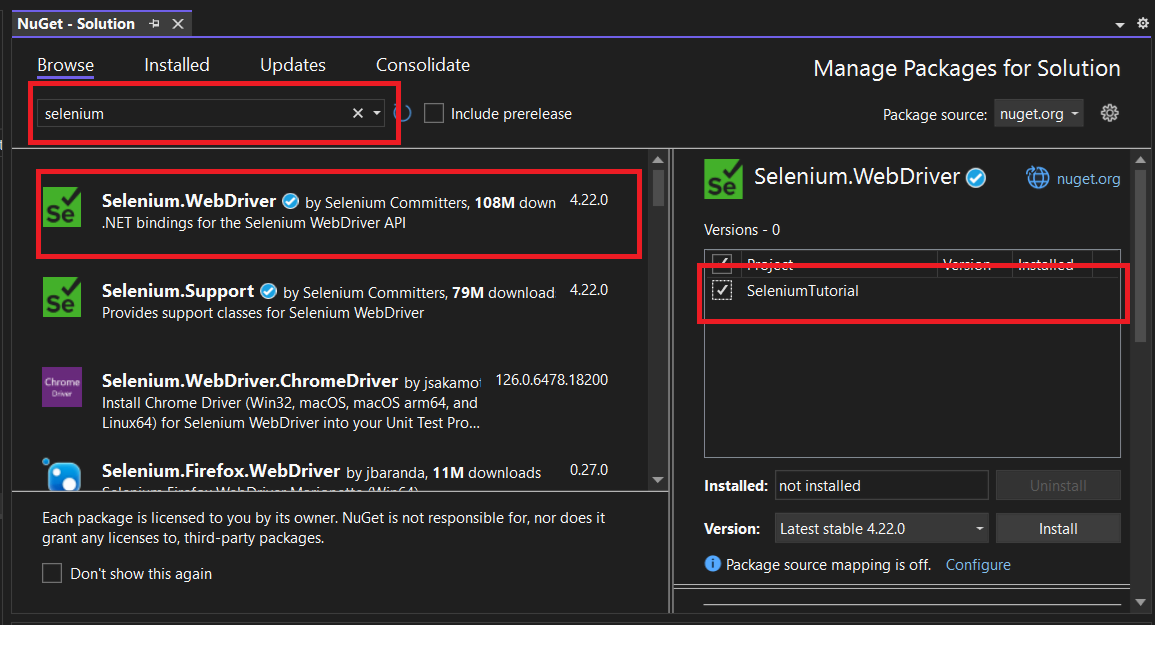This screenshot has height=648, width=1155.
Task: Open the Version dropdown showing Latest stable 4.22.0
Action: click(x=880, y=527)
